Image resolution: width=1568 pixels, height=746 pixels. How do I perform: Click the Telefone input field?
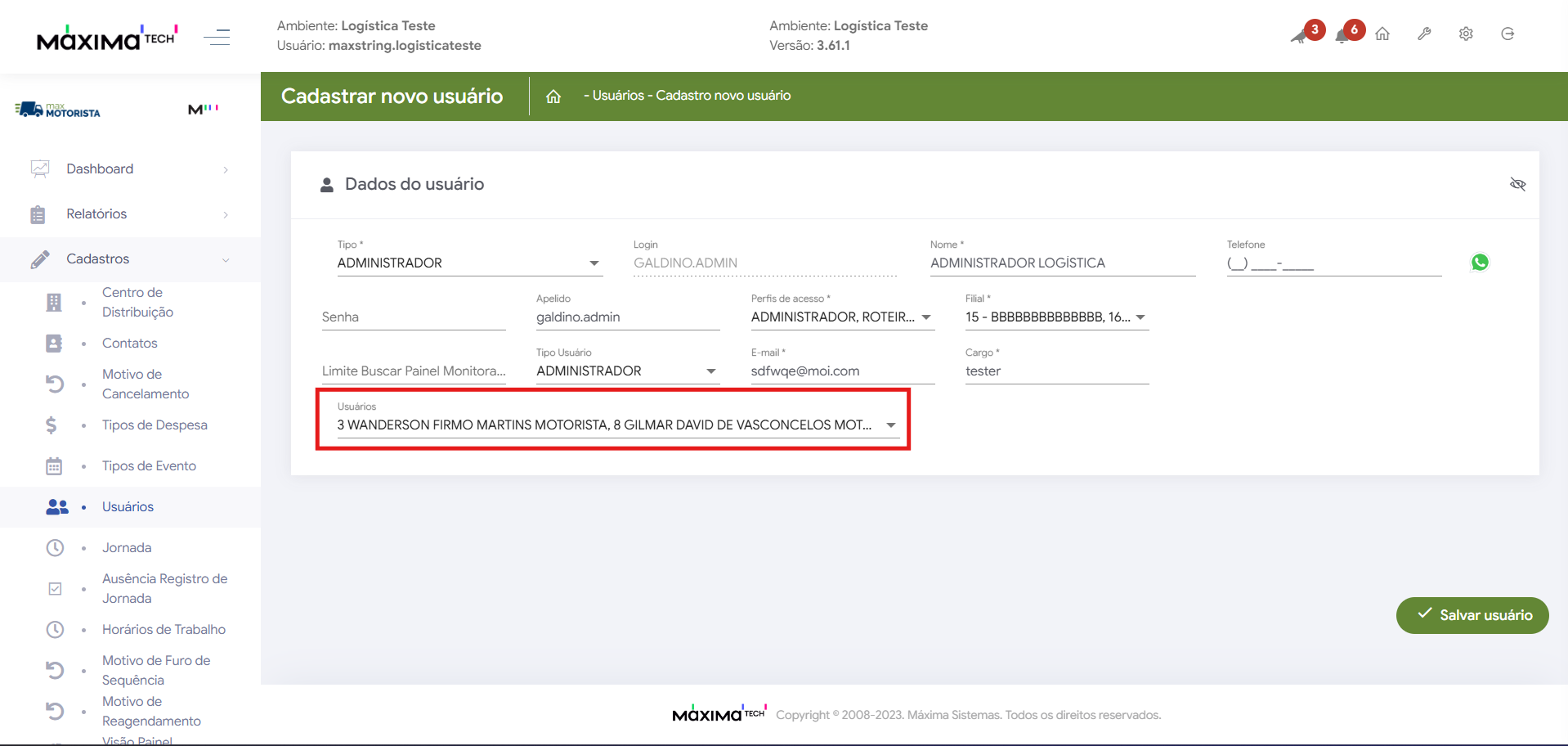pyautogui.click(x=1334, y=263)
